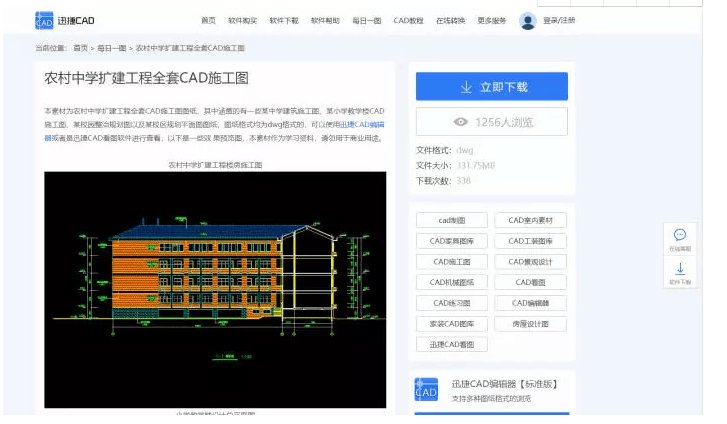Click the 迅捷CAD编辑器【标准版】 product title
This screenshot has width=727, height=424.
pos(504,384)
